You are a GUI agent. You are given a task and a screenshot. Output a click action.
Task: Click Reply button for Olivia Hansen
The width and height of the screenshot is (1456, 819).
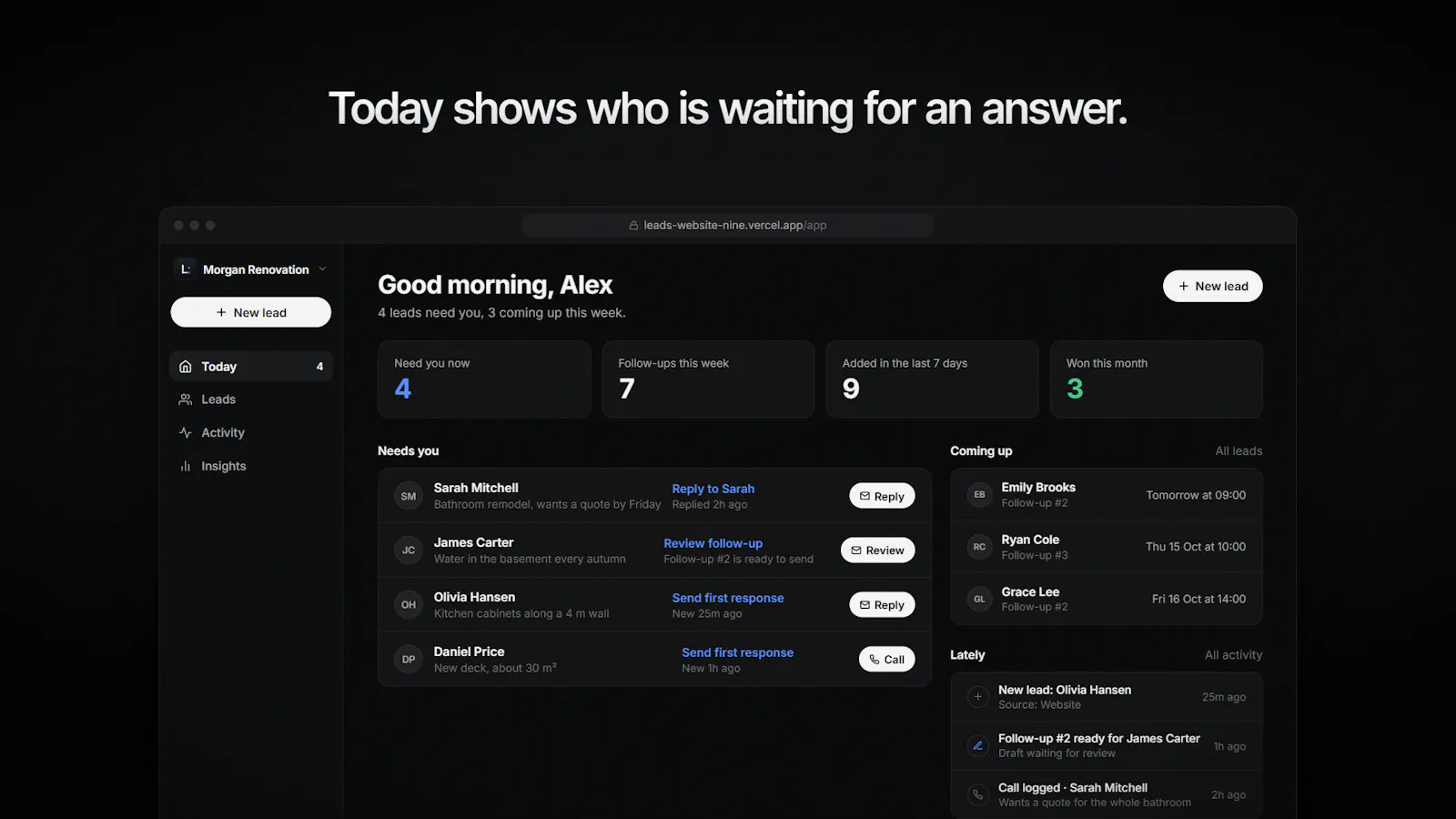(882, 605)
